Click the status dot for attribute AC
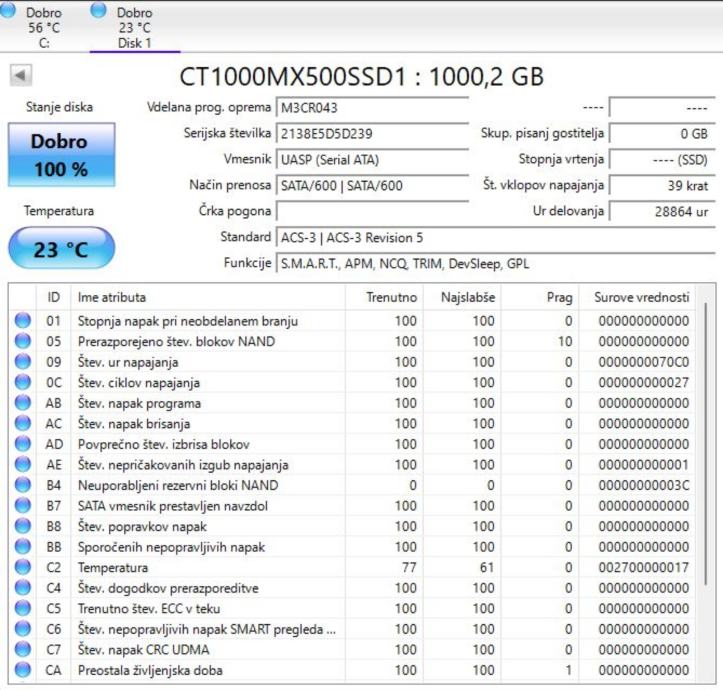 pos(23,423)
